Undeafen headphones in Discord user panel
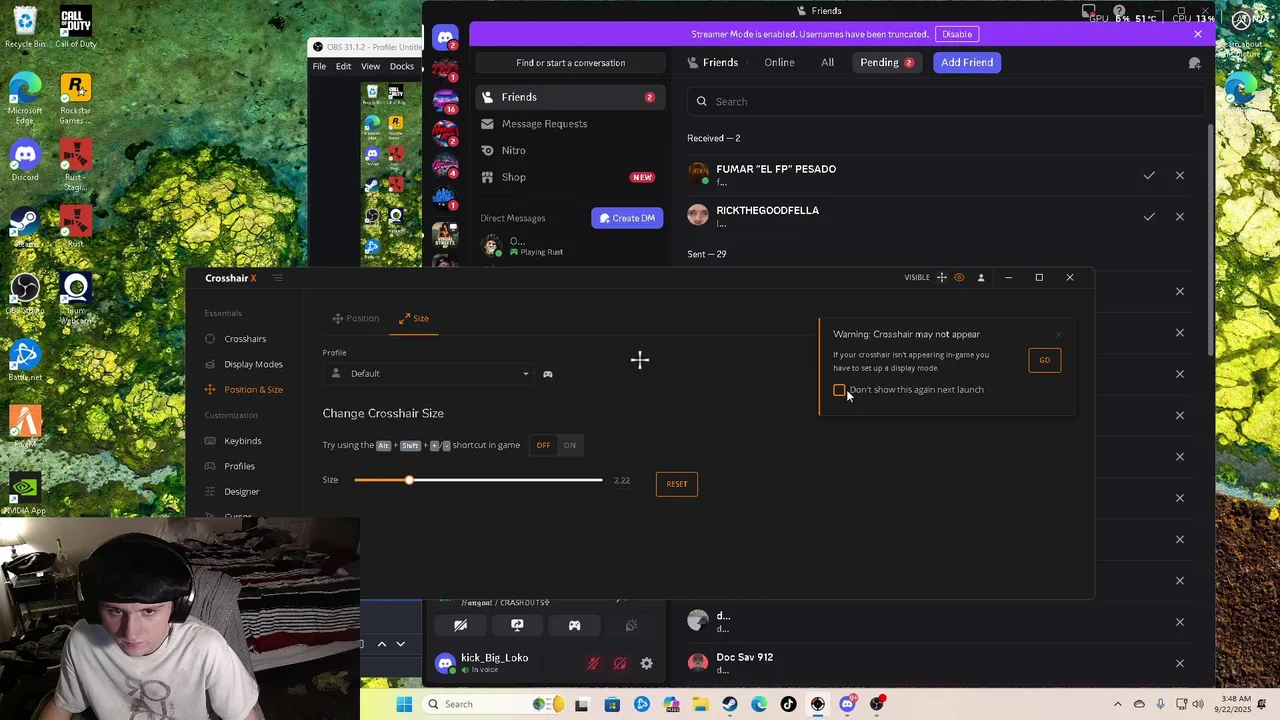1280x720 pixels. 620,664
